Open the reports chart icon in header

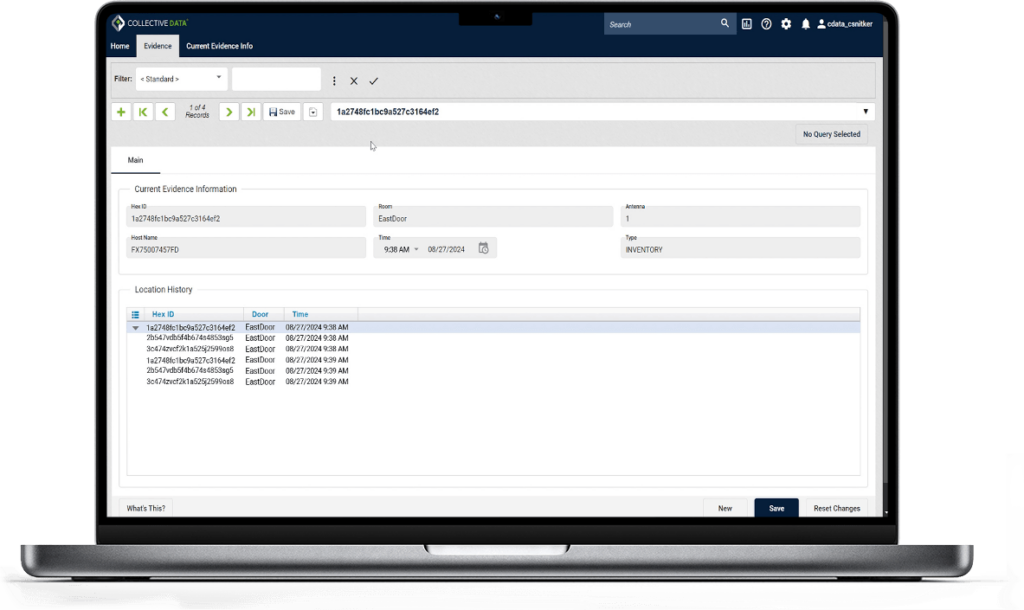(x=747, y=24)
